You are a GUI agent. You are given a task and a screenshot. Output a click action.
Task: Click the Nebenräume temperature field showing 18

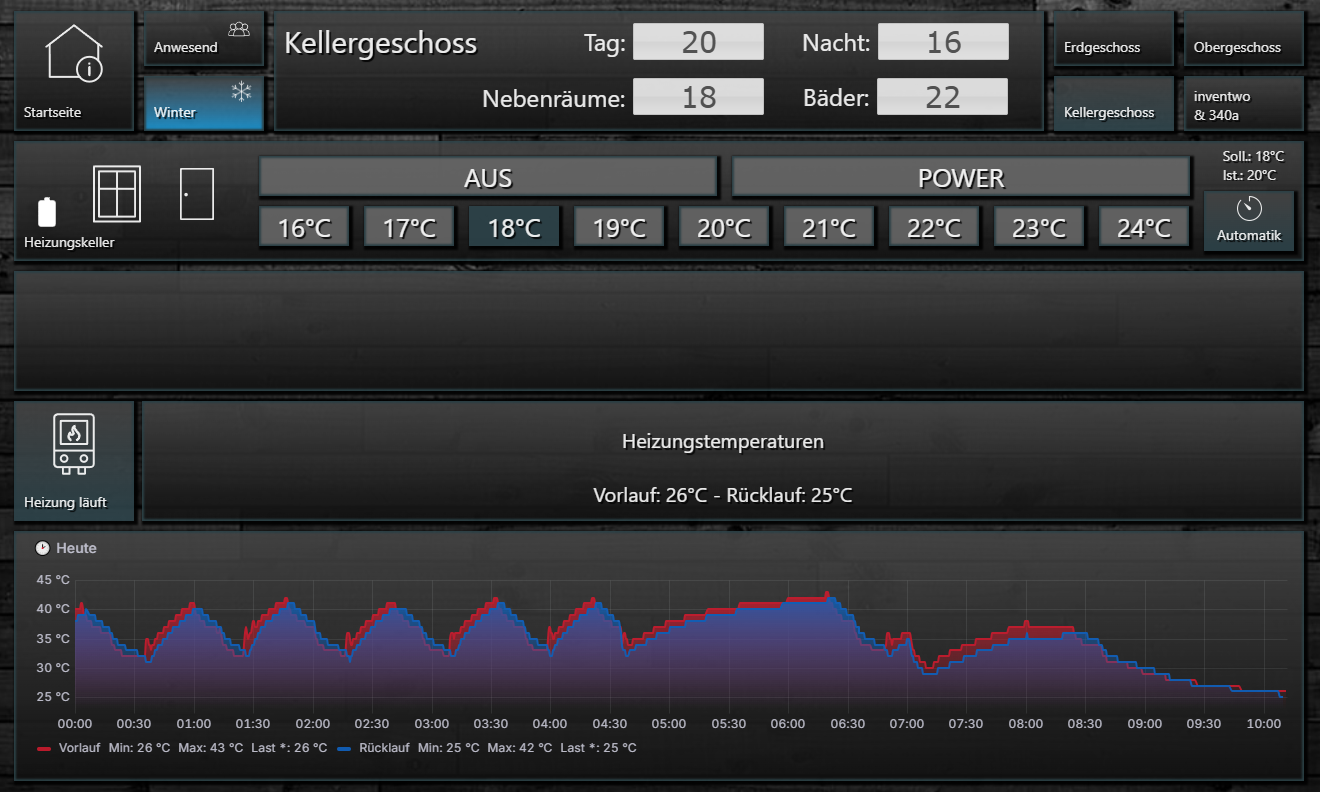coord(699,97)
